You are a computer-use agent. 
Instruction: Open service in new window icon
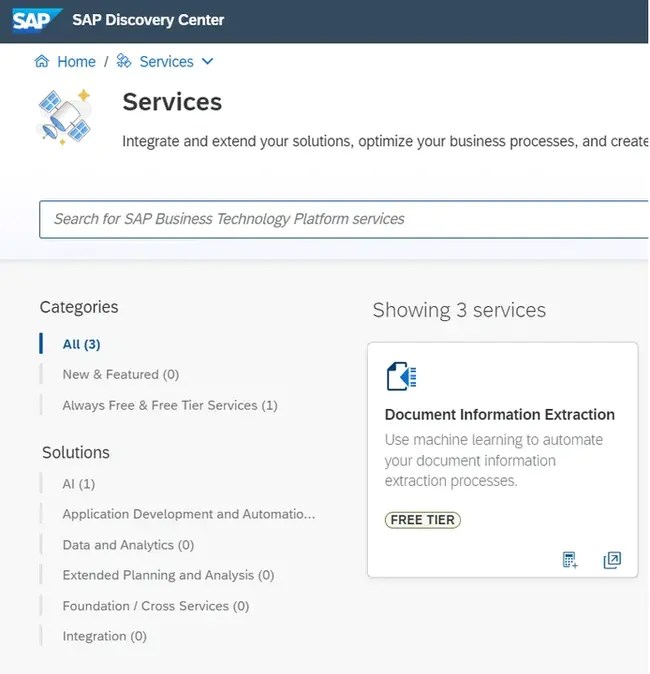click(612, 560)
